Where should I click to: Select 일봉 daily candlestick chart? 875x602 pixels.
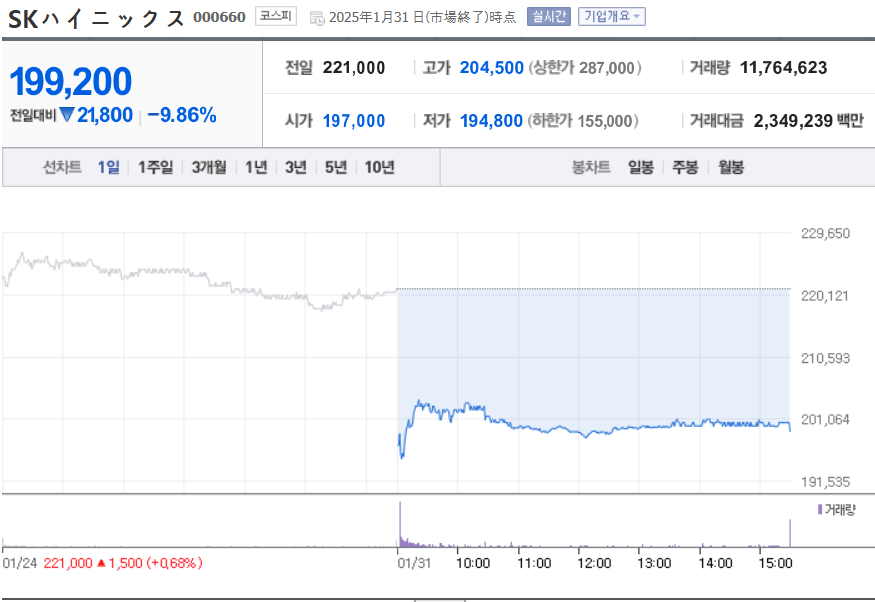[x=640, y=167]
